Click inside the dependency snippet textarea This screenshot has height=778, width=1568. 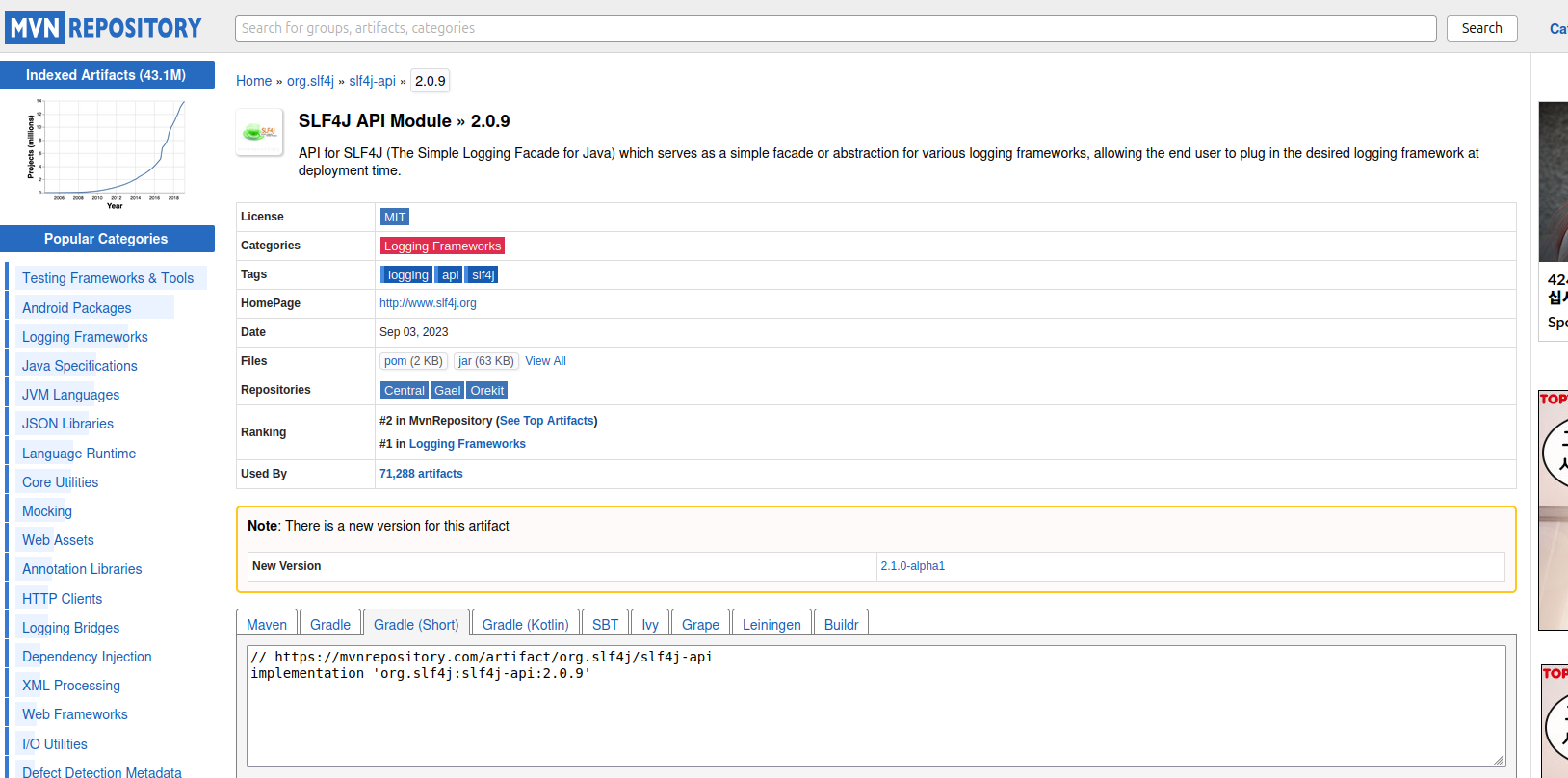pyautogui.click(x=876, y=706)
